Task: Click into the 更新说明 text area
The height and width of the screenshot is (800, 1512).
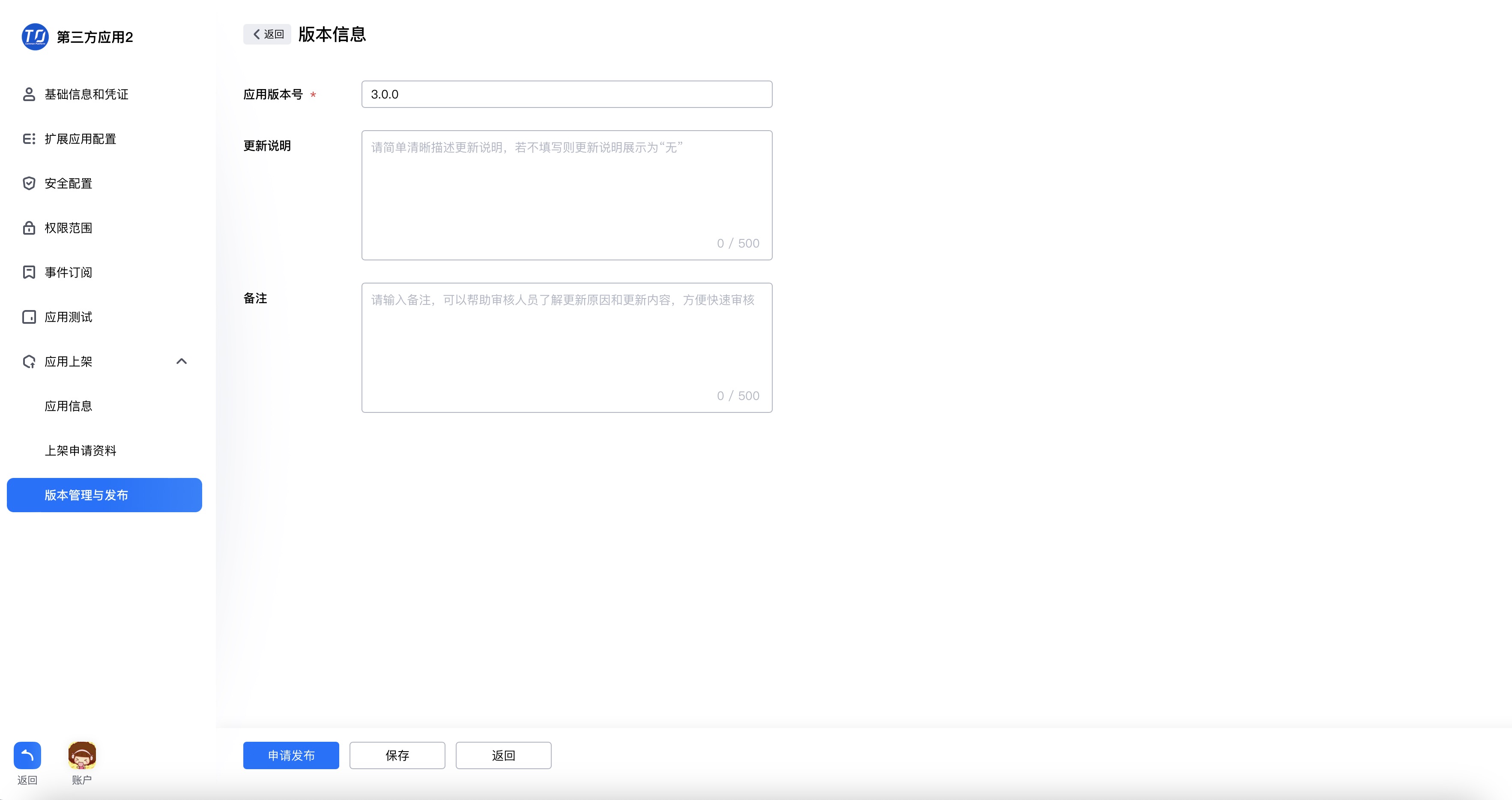Action: [567, 195]
